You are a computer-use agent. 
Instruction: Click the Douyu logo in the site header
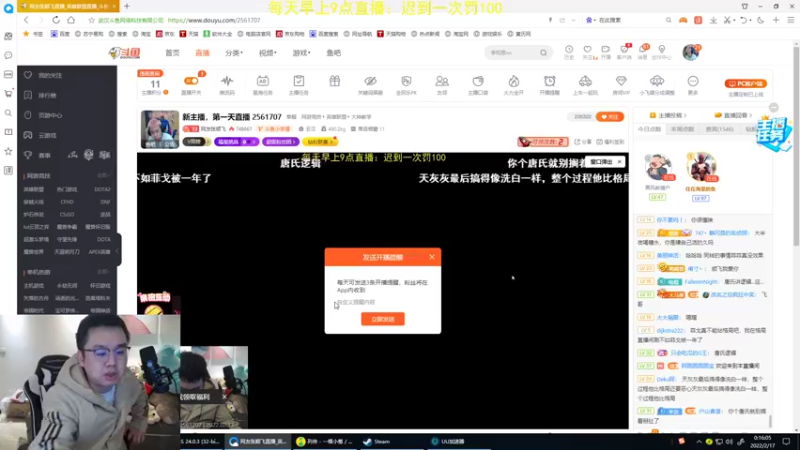tap(124, 53)
